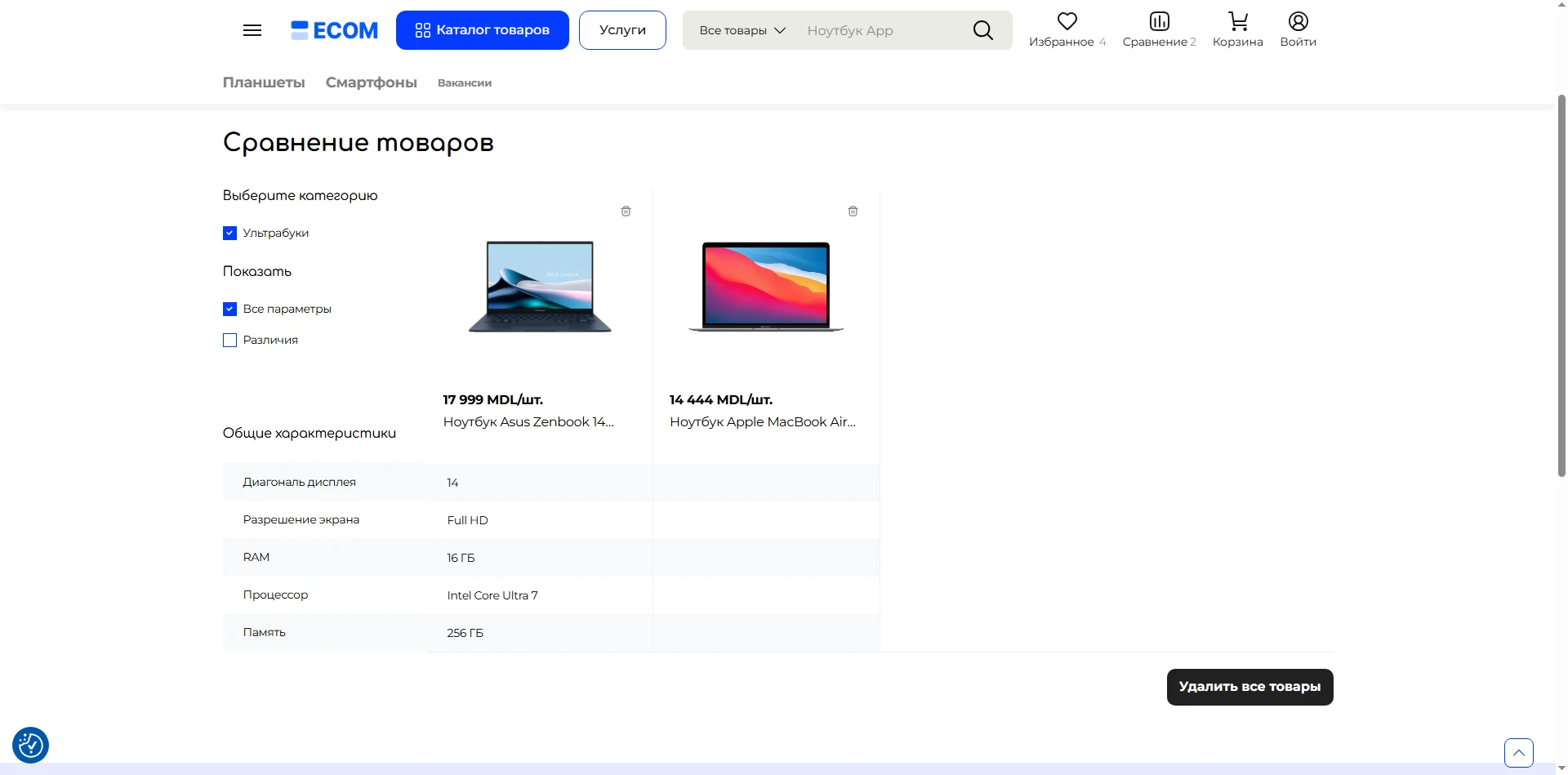This screenshot has width=1568, height=775.
Task: Uncheck the Ультрабуки category checkbox
Action: pos(229,233)
